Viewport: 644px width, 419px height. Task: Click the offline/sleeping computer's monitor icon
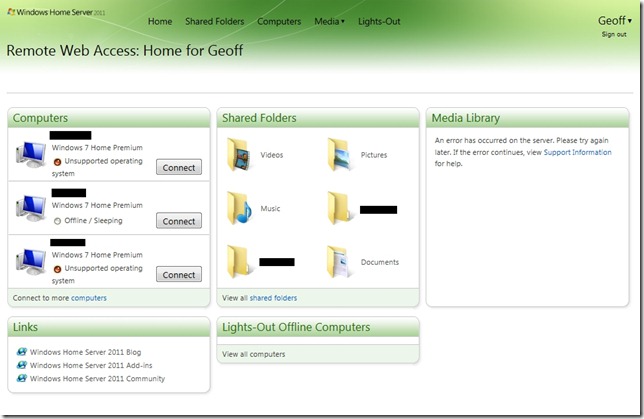(30, 208)
